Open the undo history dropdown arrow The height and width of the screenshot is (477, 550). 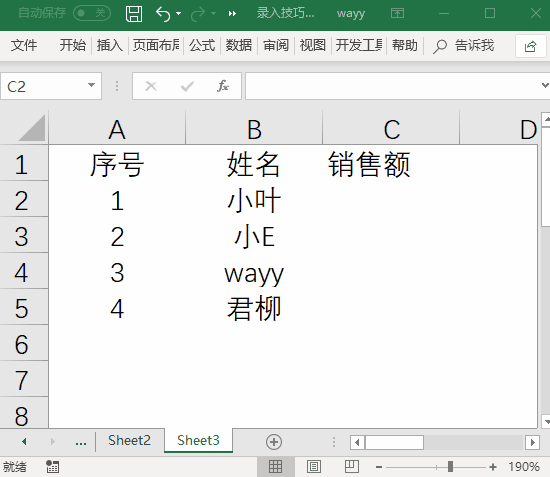point(179,14)
